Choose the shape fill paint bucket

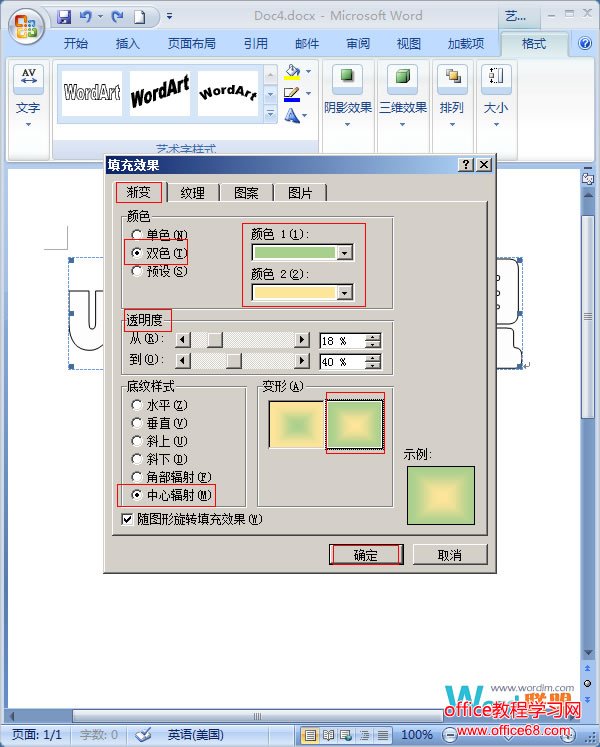[292, 72]
